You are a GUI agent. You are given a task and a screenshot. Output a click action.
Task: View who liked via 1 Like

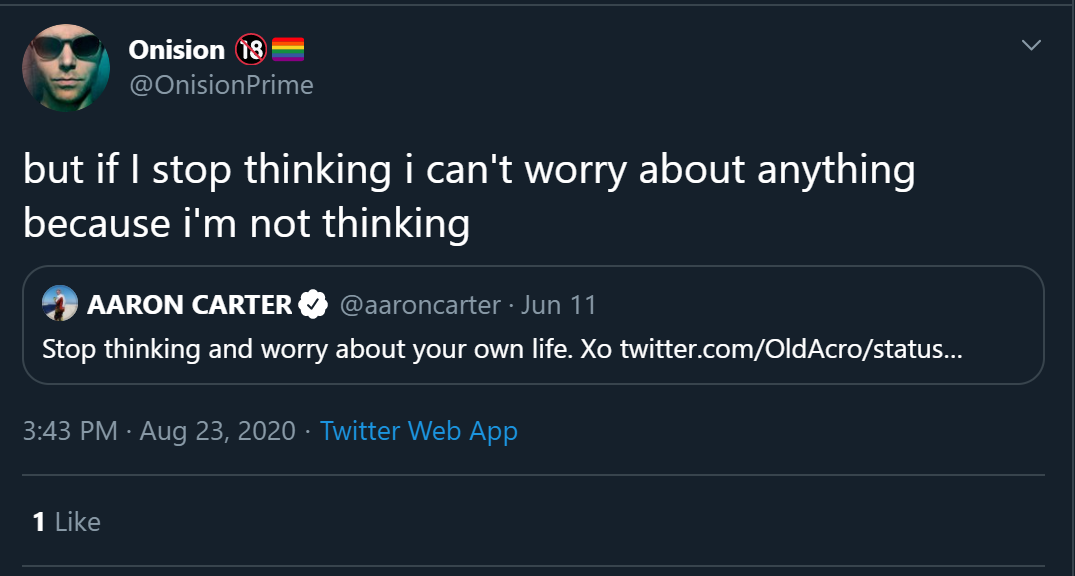coord(67,523)
